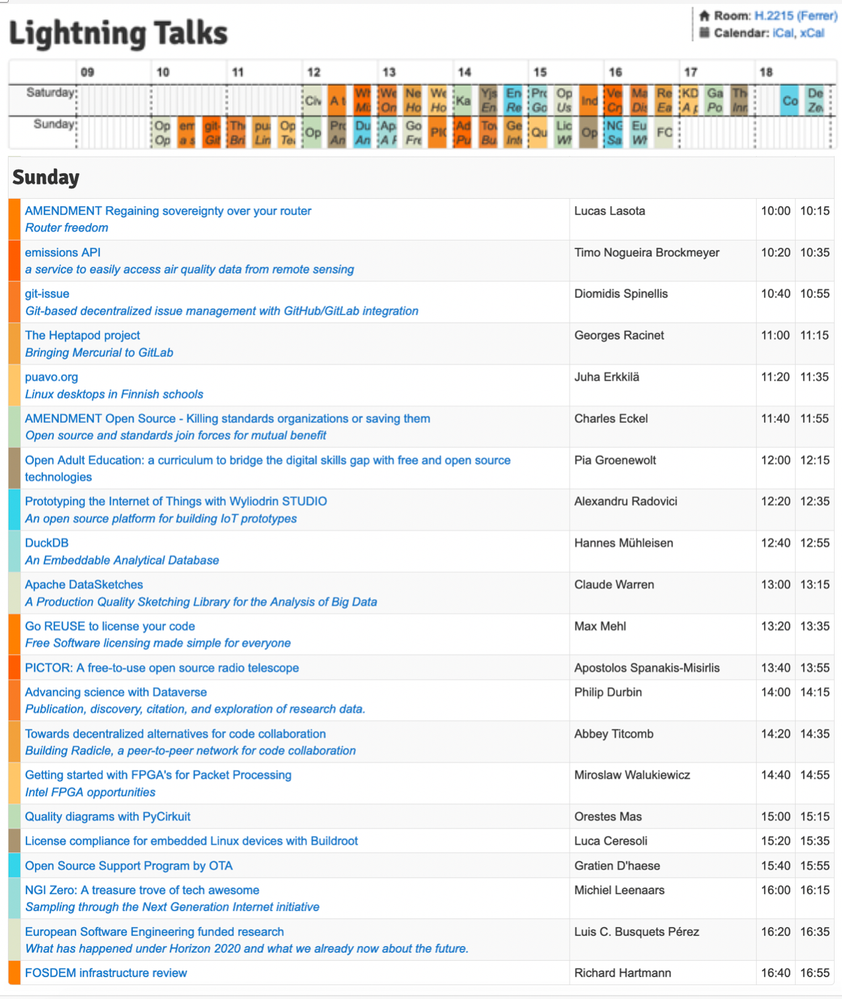The height and width of the screenshot is (999, 842).
Task: Select the 'Ind' block in Saturday timeline
Action: (x=589, y=101)
